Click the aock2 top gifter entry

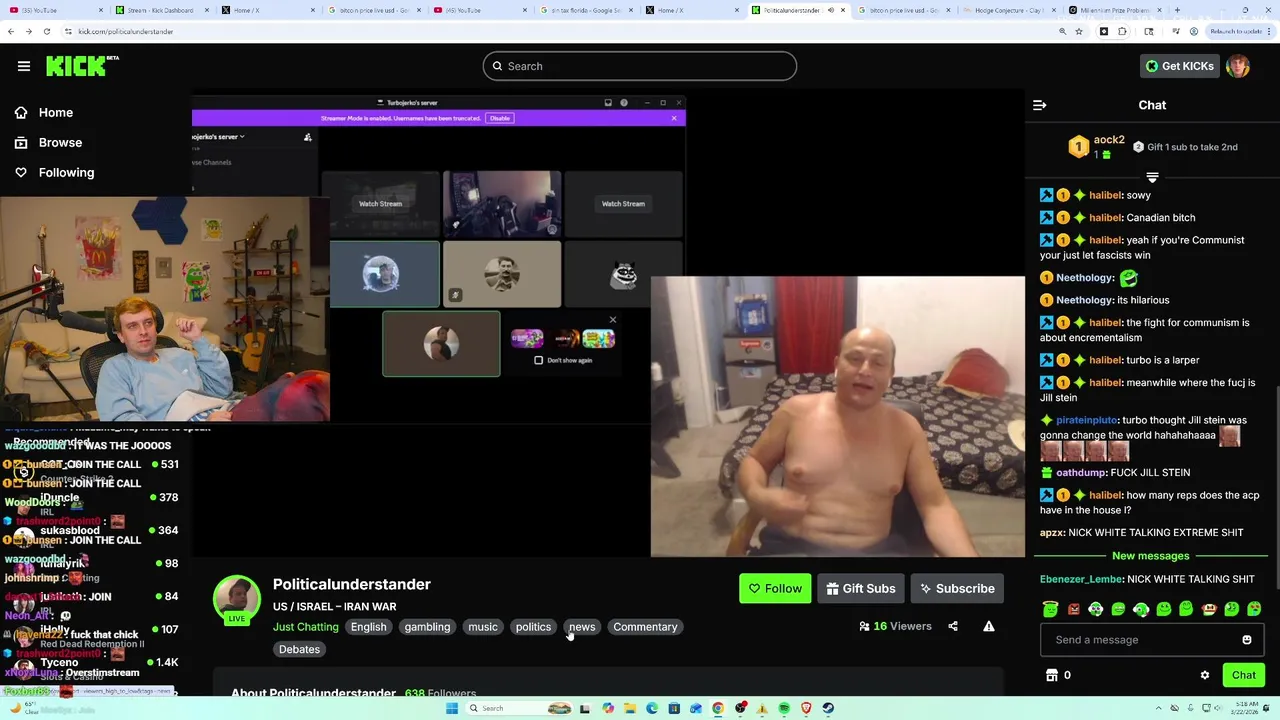coord(1097,147)
